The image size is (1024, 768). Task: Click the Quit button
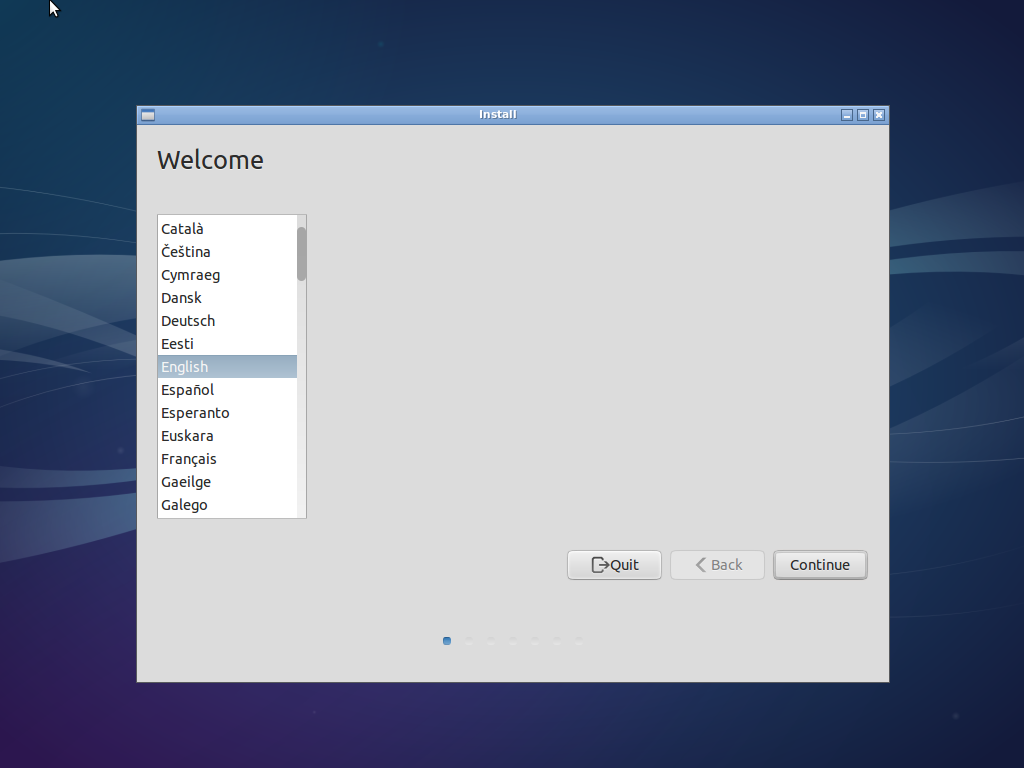[x=614, y=565]
